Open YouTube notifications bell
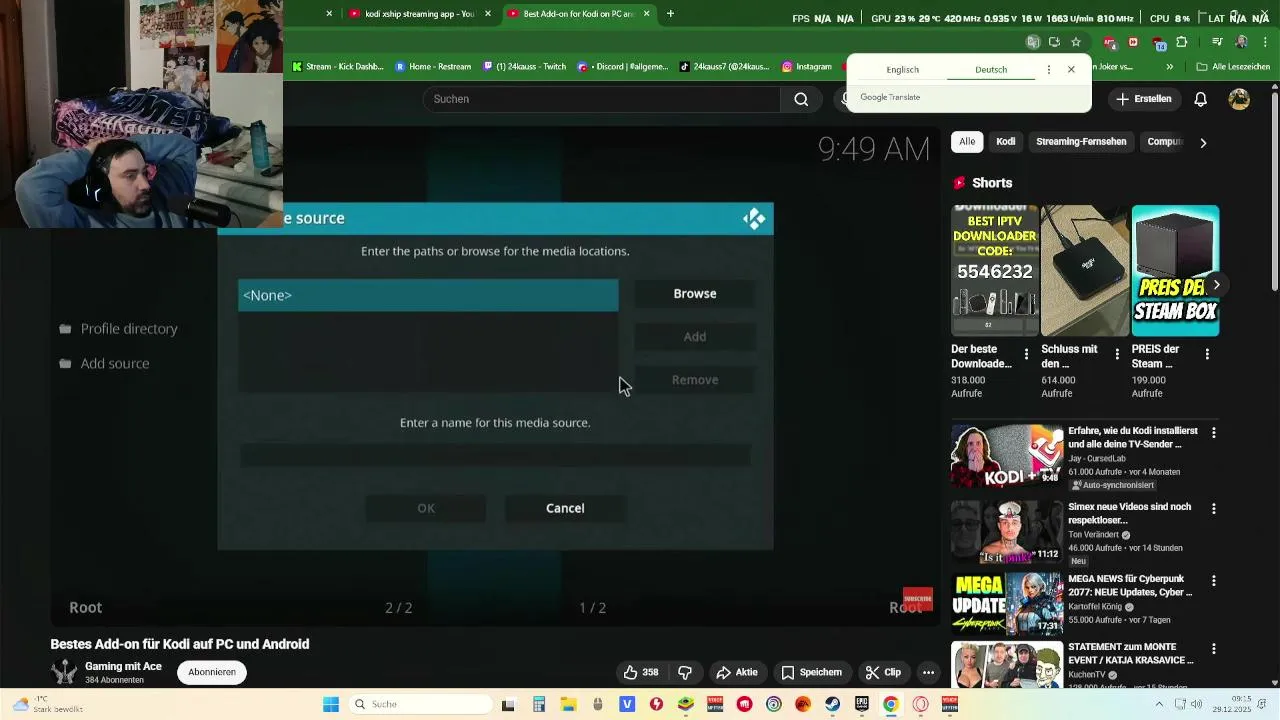The image size is (1280, 720). coord(1201,99)
